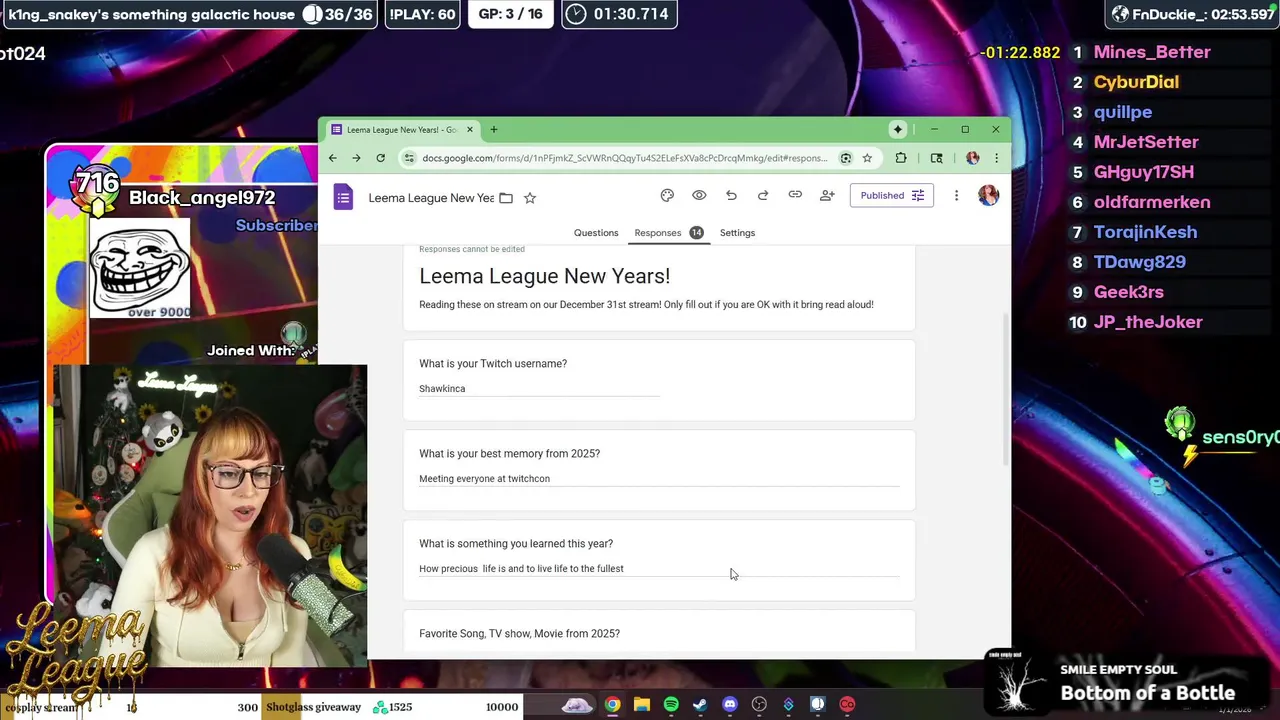This screenshot has width=1280, height=720.
Task: Open Spotify from the taskbar
Action: 671,705
